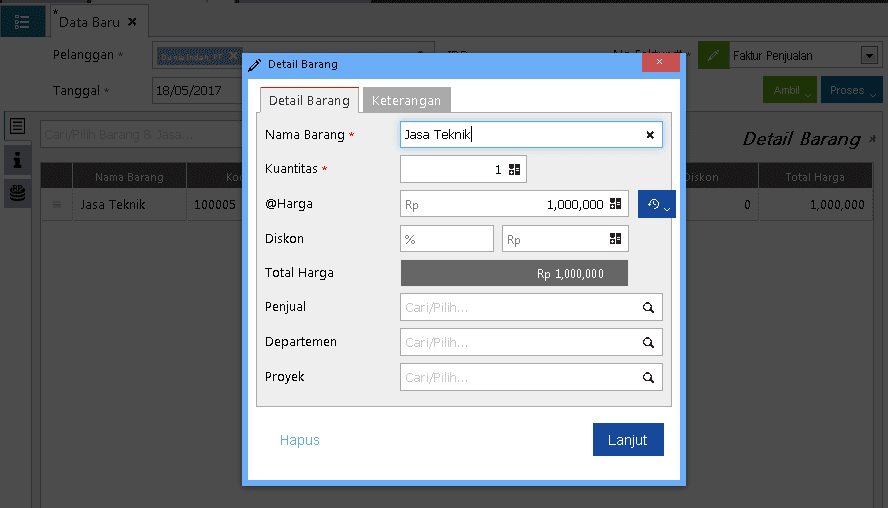The height and width of the screenshot is (508, 888).
Task: Click the Diskon percent input field
Action: [446, 239]
